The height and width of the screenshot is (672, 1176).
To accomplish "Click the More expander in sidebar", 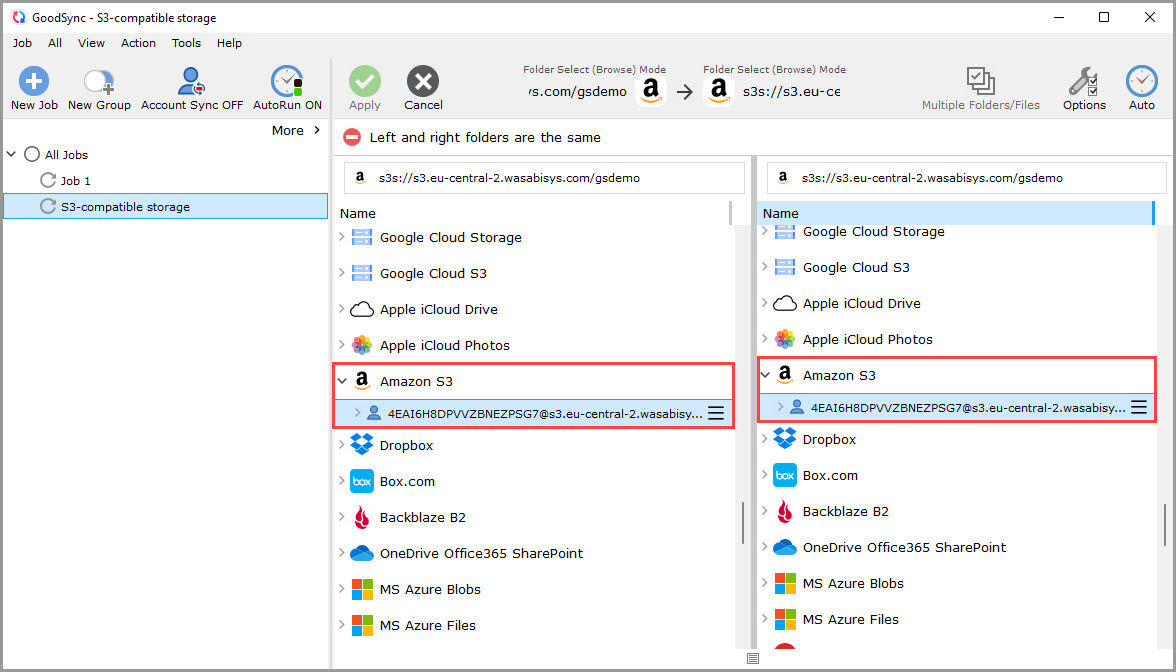I will (x=296, y=130).
